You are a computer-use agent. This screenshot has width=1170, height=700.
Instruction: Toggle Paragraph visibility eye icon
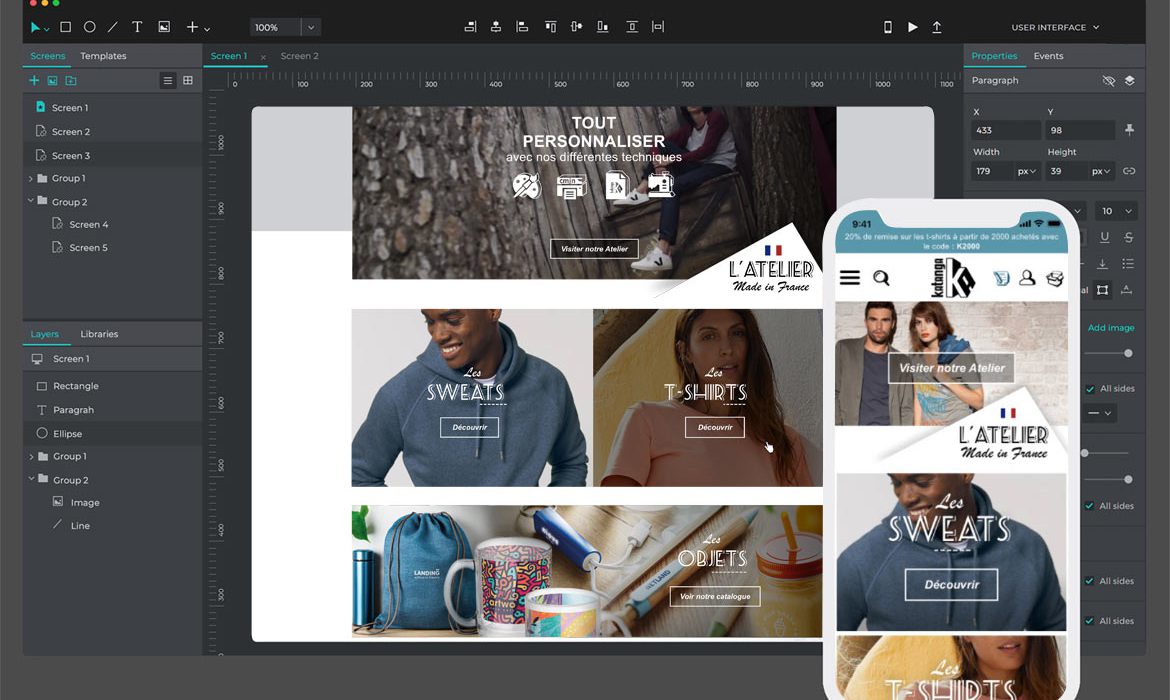click(x=1108, y=80)
